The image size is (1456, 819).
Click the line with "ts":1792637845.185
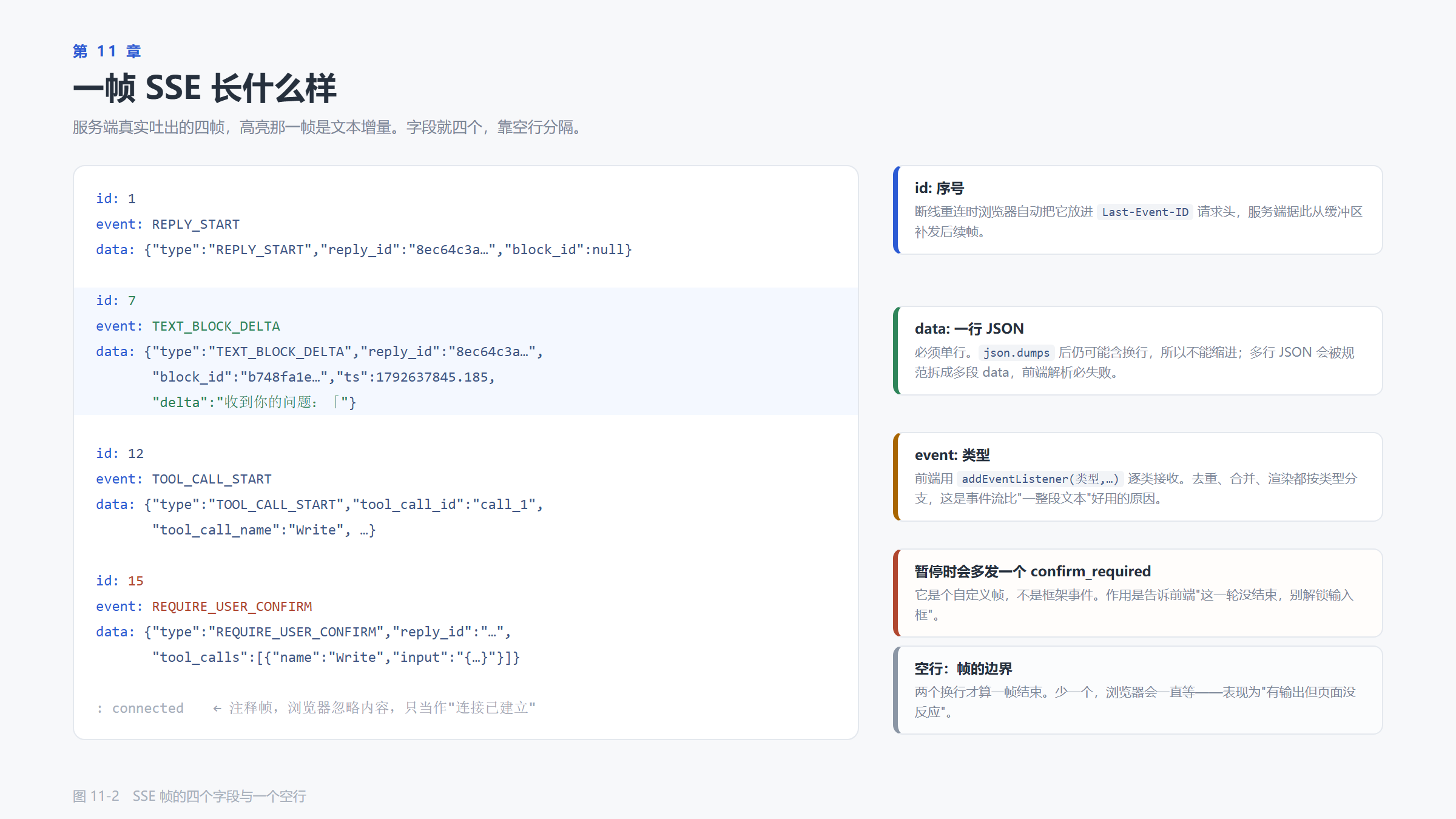click(324, 377)
